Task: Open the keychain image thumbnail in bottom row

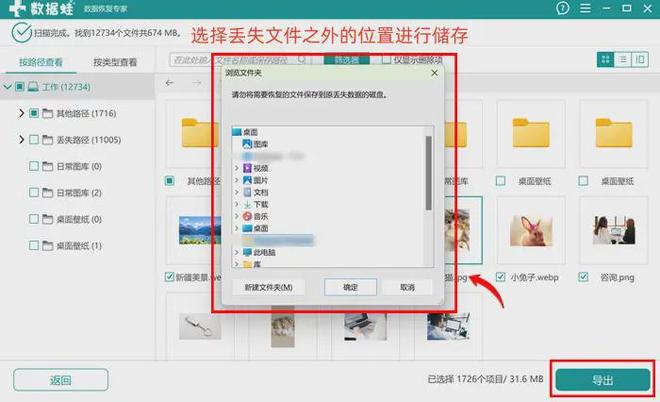Action: (200, 326)
